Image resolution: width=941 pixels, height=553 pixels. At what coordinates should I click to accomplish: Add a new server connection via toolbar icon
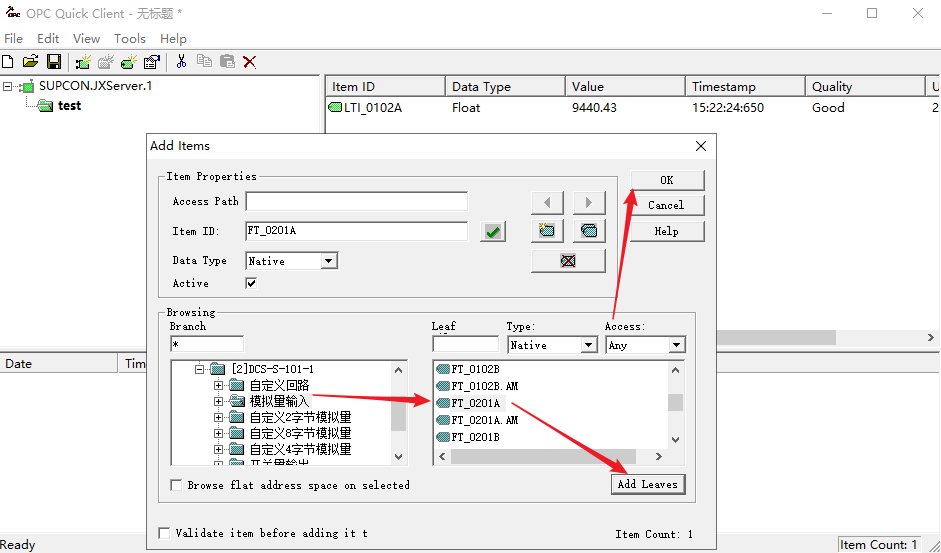click(83, 61)
